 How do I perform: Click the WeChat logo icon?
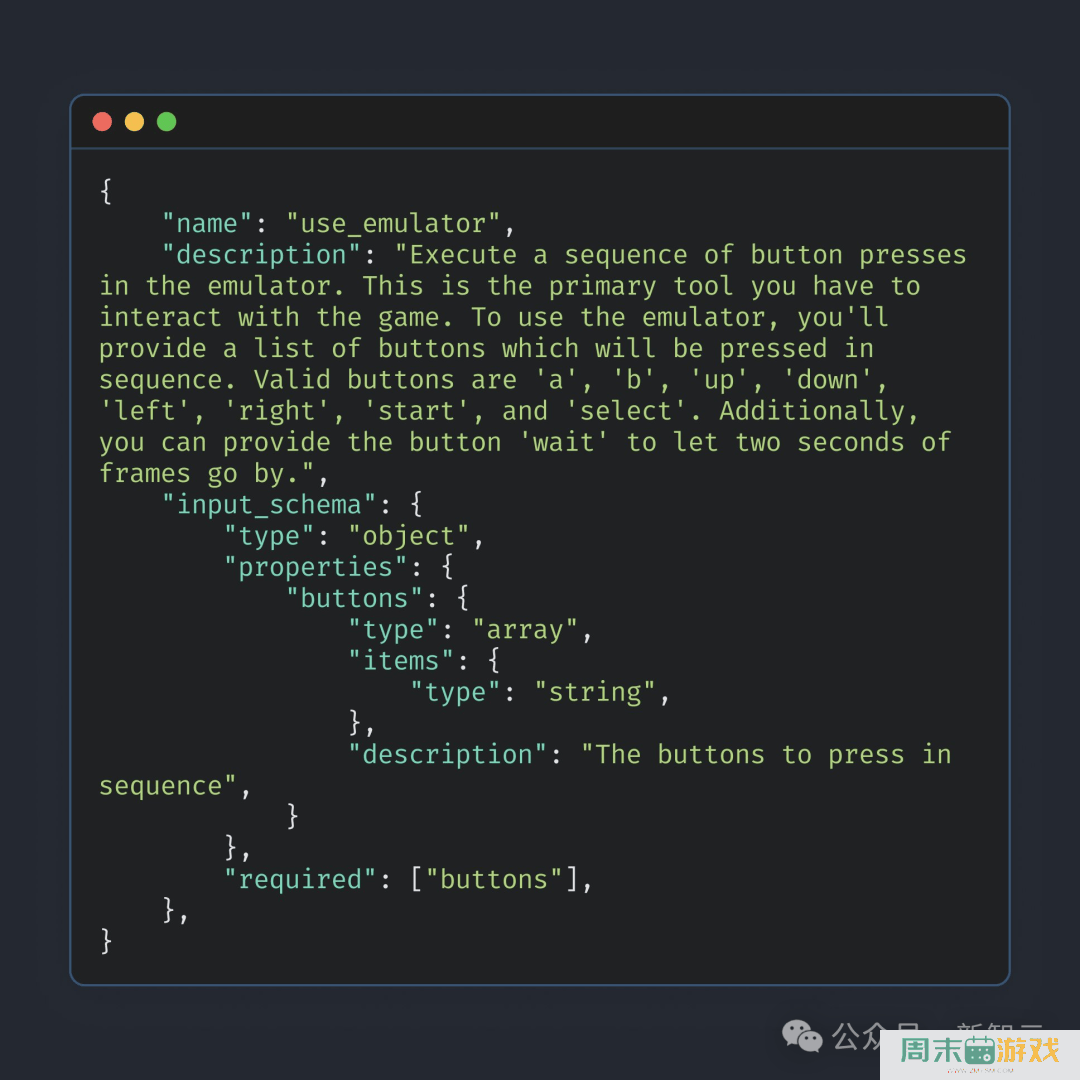tap(802, 1036)
